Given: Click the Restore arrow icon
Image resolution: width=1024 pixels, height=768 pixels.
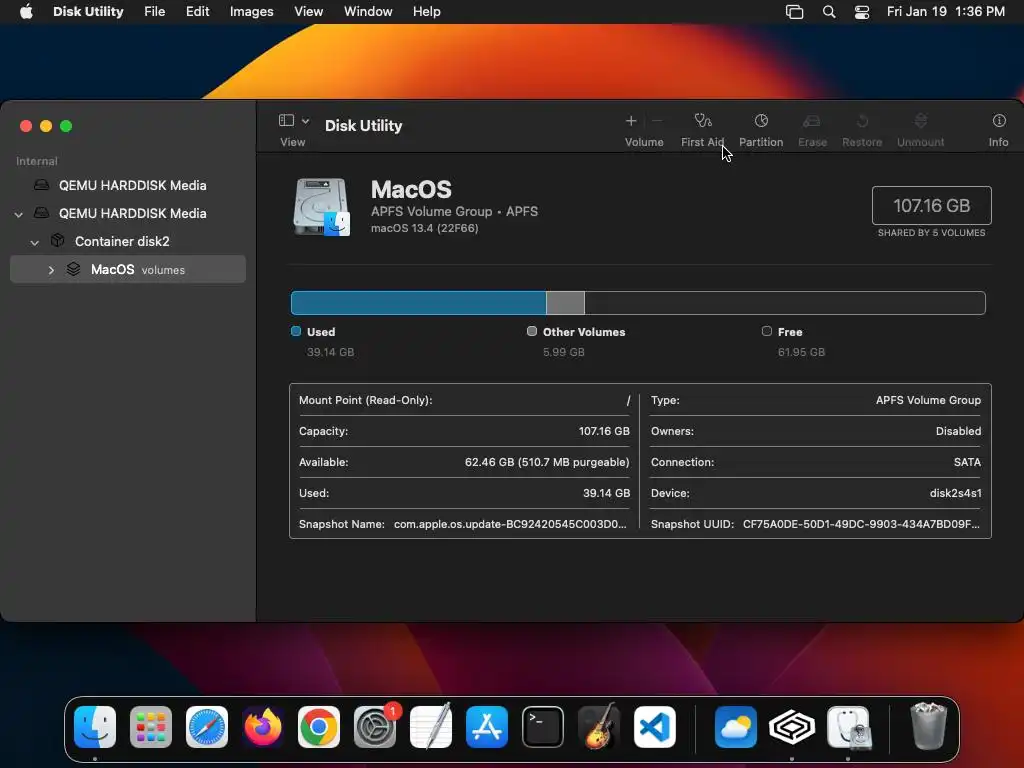Looking at the screenshot, I should [x=862, y=121].
